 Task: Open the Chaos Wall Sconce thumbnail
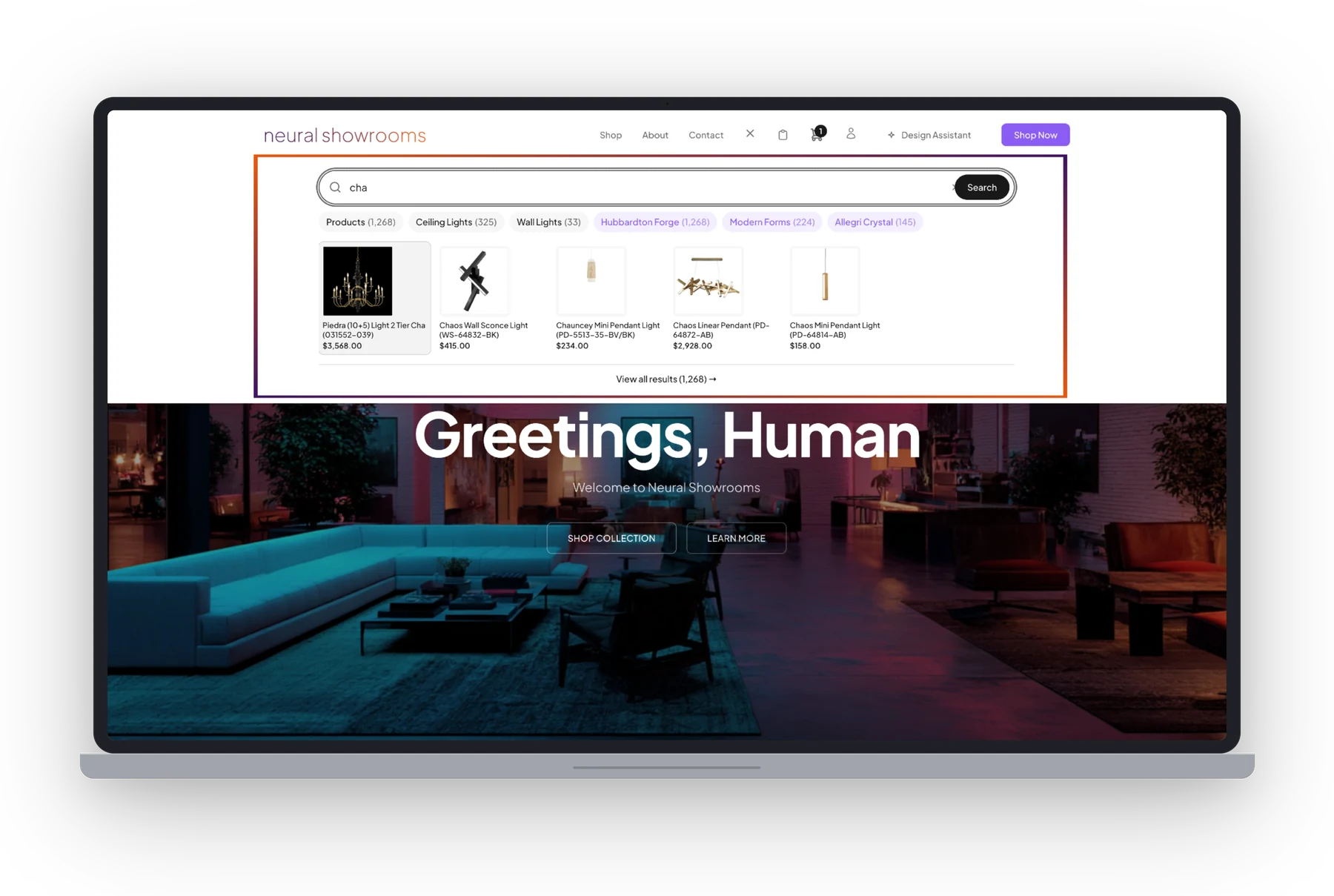(x=474, y=281)
